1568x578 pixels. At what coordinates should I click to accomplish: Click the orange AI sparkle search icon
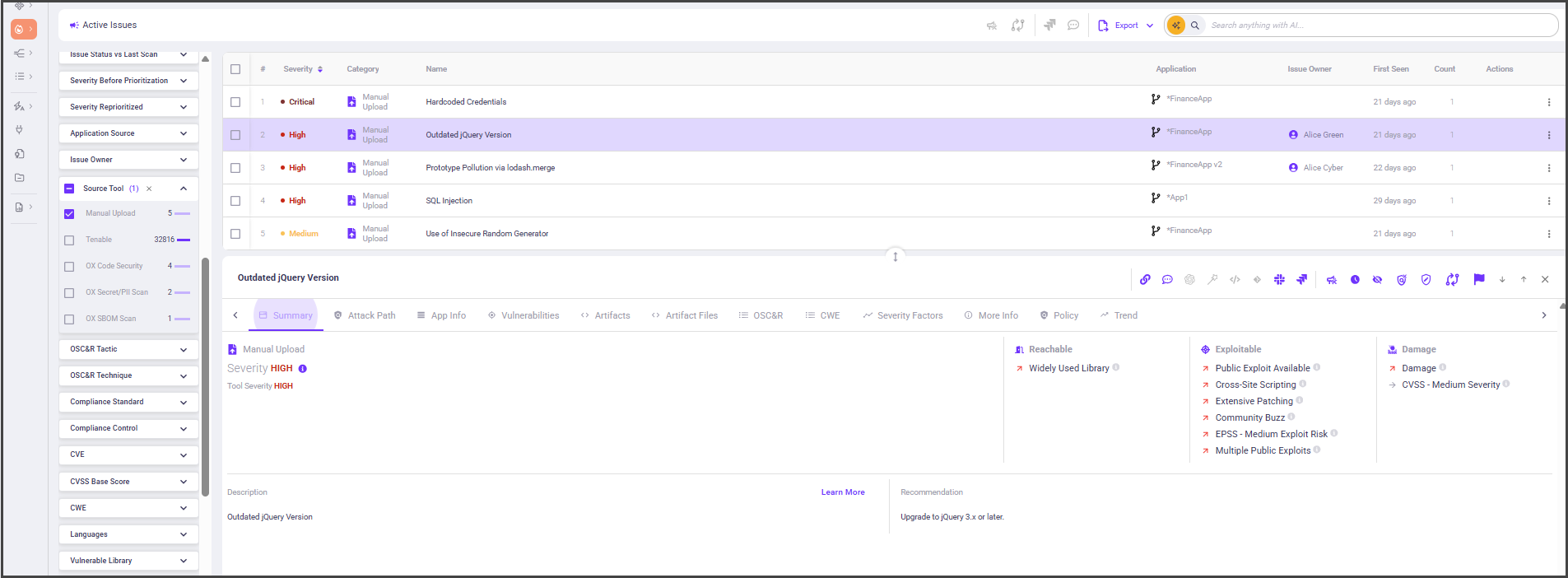point(1176,26)
